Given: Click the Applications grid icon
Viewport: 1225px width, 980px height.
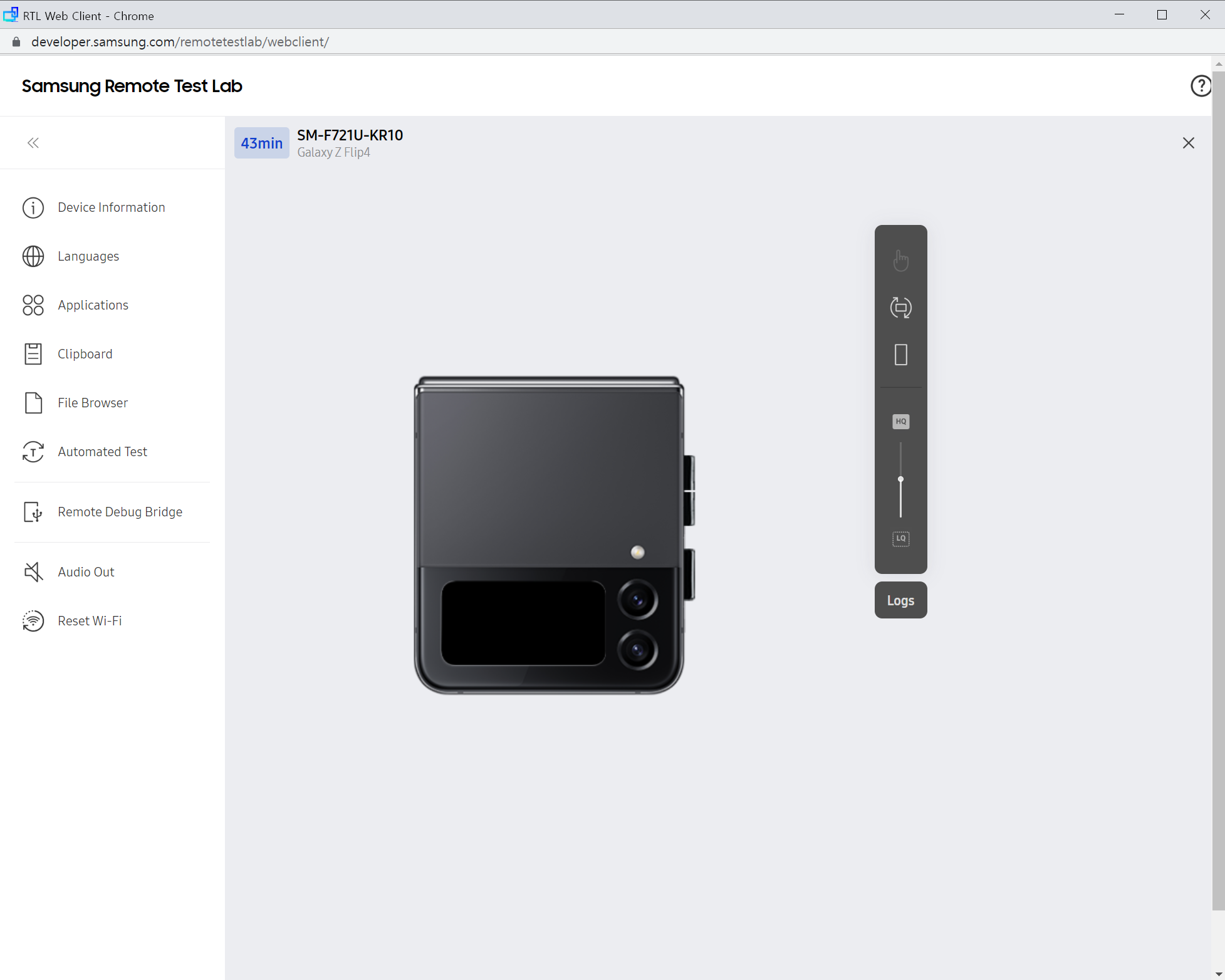Looking at the screenshot, I should 33,305.
